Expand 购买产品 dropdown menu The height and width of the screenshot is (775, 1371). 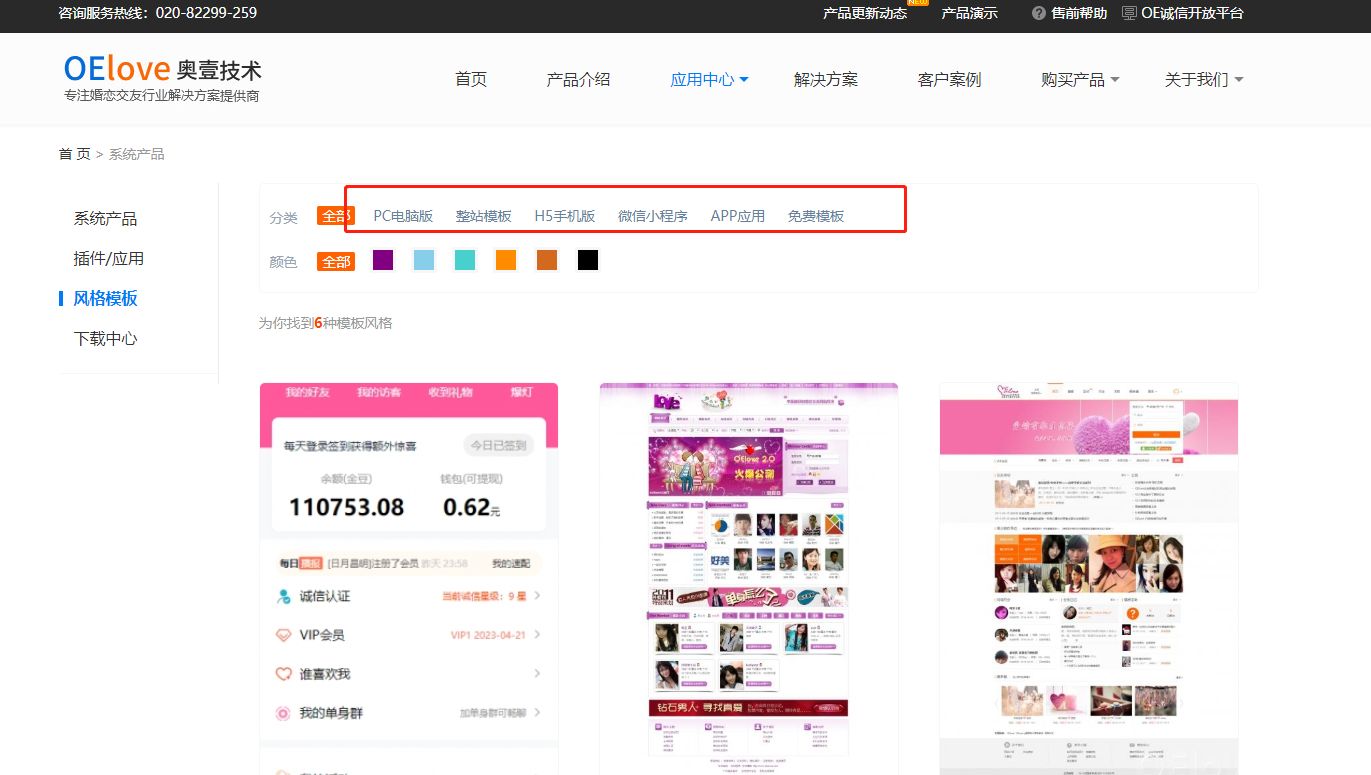tap(1080, 79)
